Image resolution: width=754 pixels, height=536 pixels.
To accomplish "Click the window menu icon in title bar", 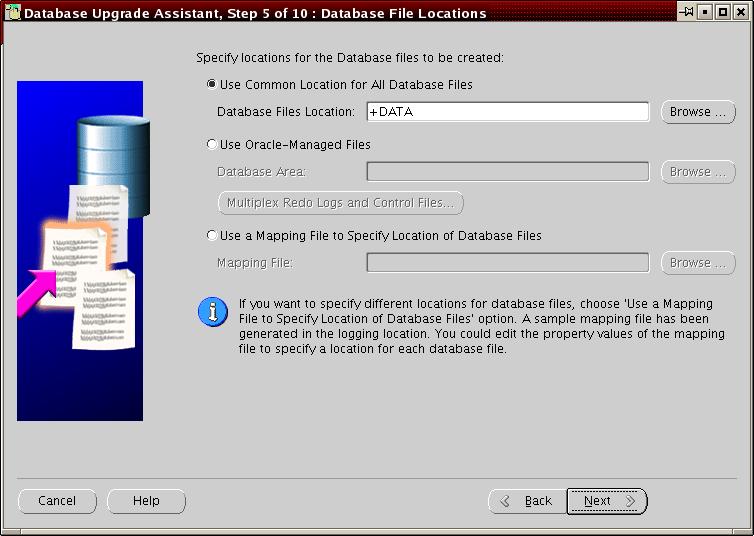I will pos(11,13).
